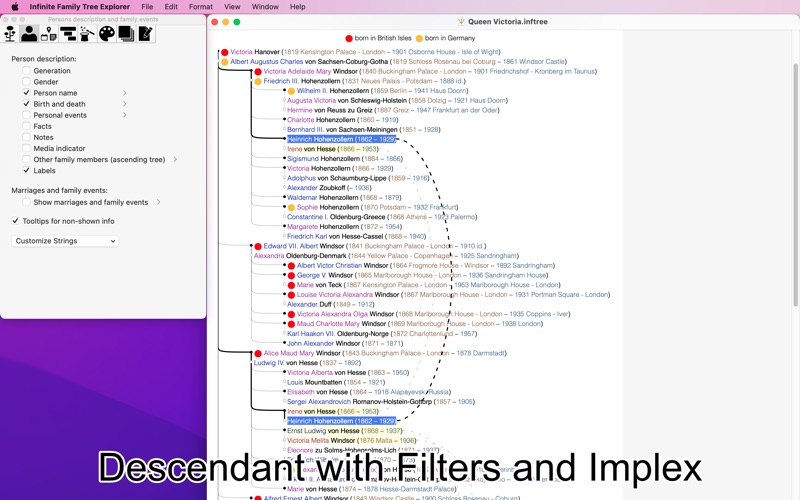Click the orange 'born in Germany' legend swatch

pyautogui.click(x=419, y=38)
